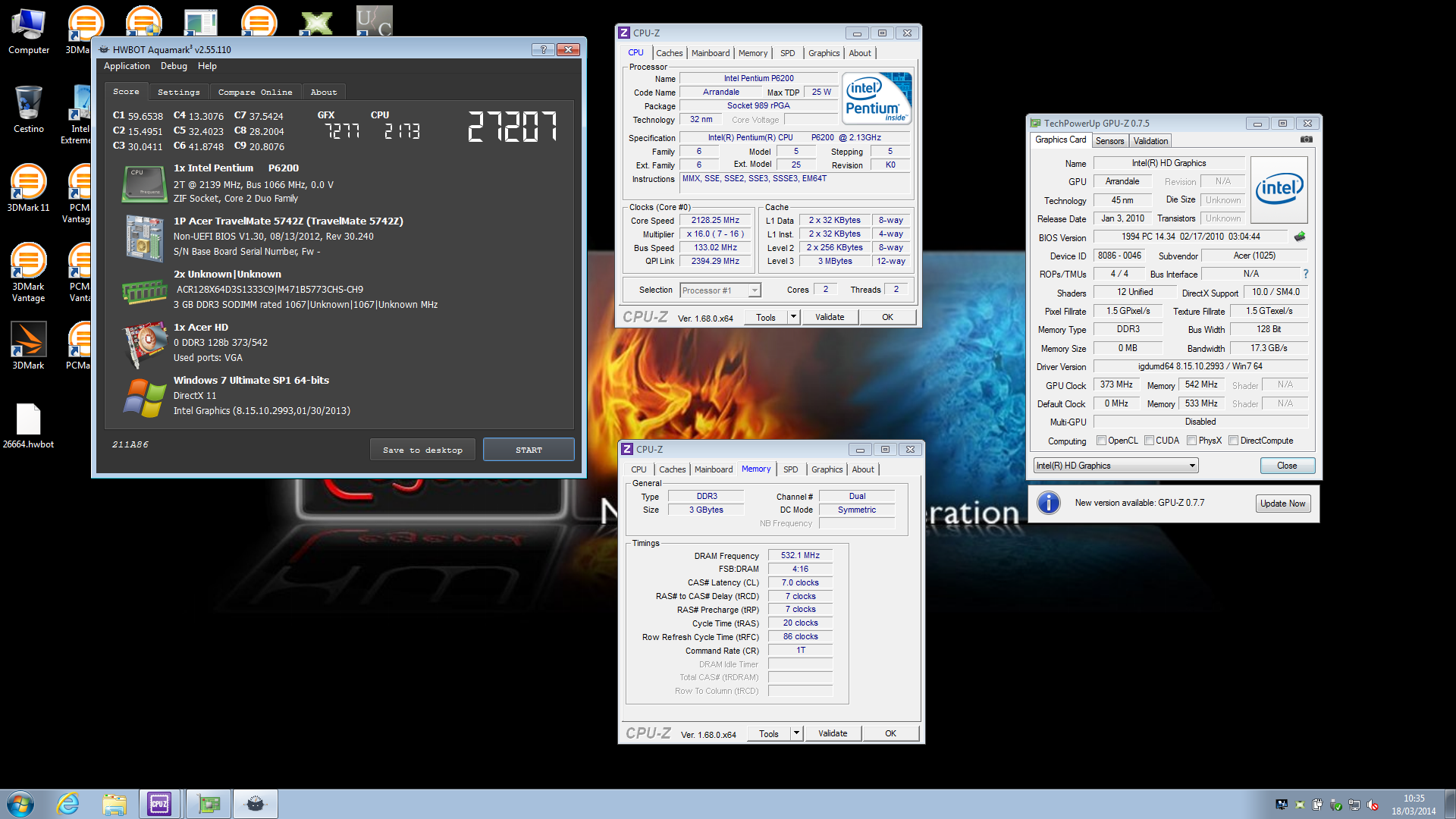Image resolution: width=1456 pixels, height=819 pixels.
Task: Click Tools in the bottom CPU-Z window
Action: (x=769, y=733)
